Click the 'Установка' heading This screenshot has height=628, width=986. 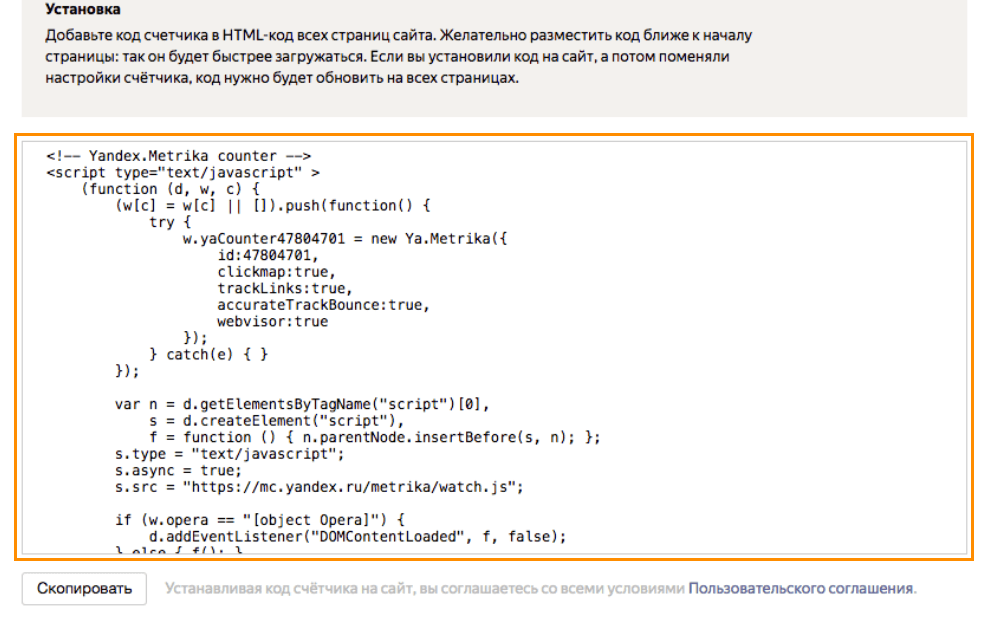(x=83, y=9)
